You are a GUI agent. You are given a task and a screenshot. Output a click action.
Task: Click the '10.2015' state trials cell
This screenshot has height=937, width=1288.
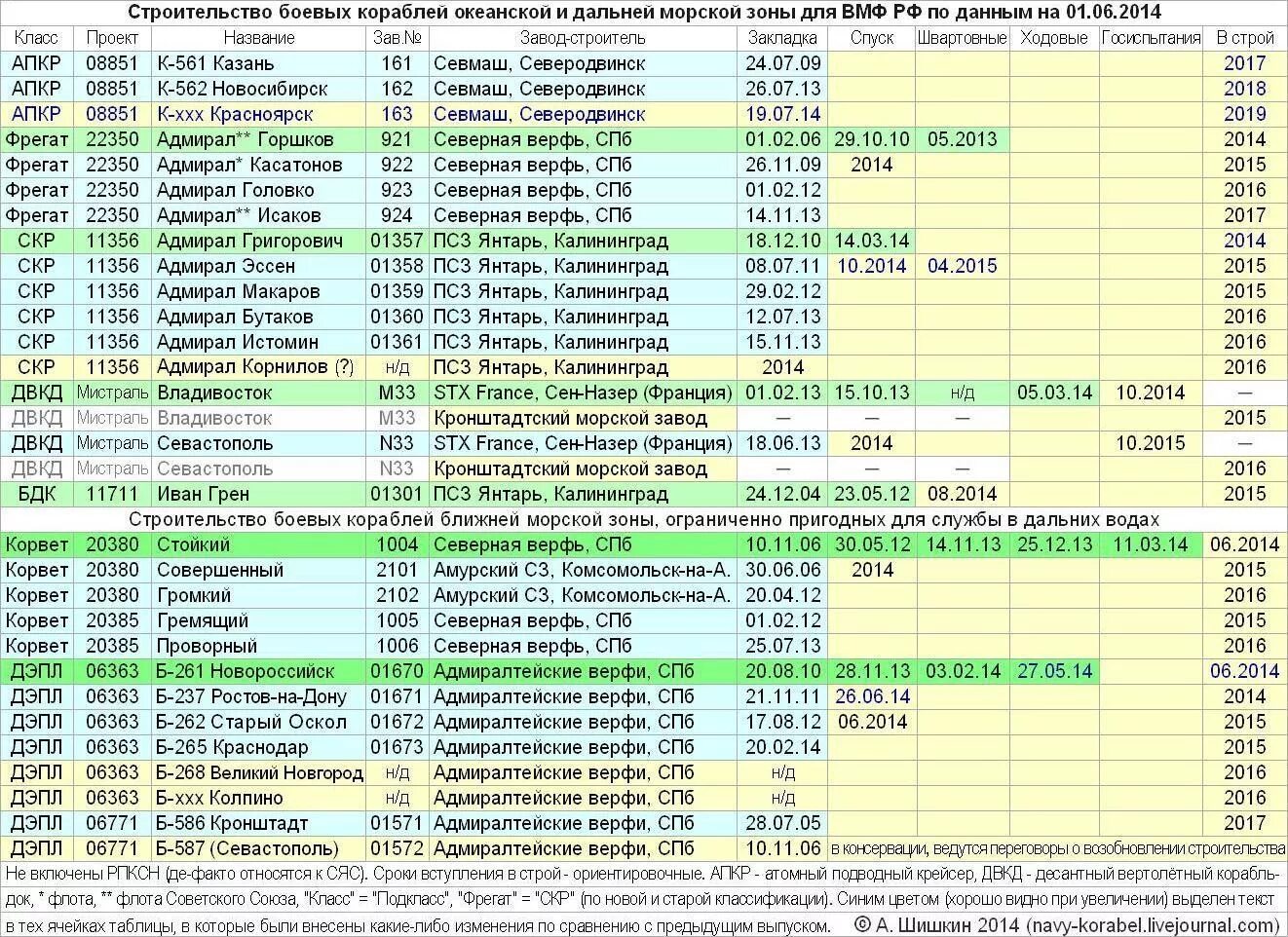tap(1151, 443)
